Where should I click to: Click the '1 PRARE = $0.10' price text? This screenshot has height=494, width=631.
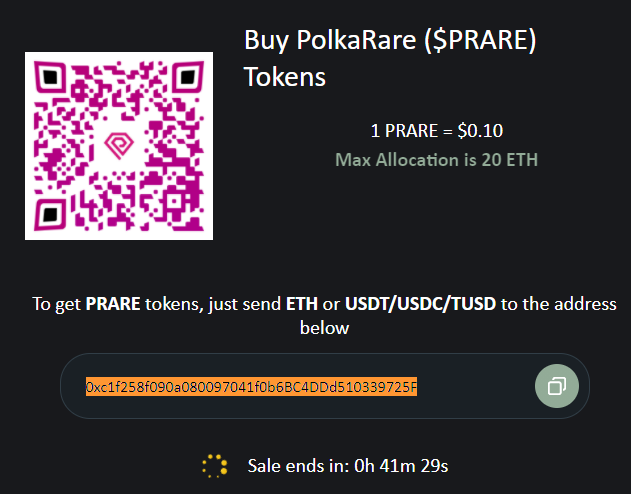coord(437,131)
